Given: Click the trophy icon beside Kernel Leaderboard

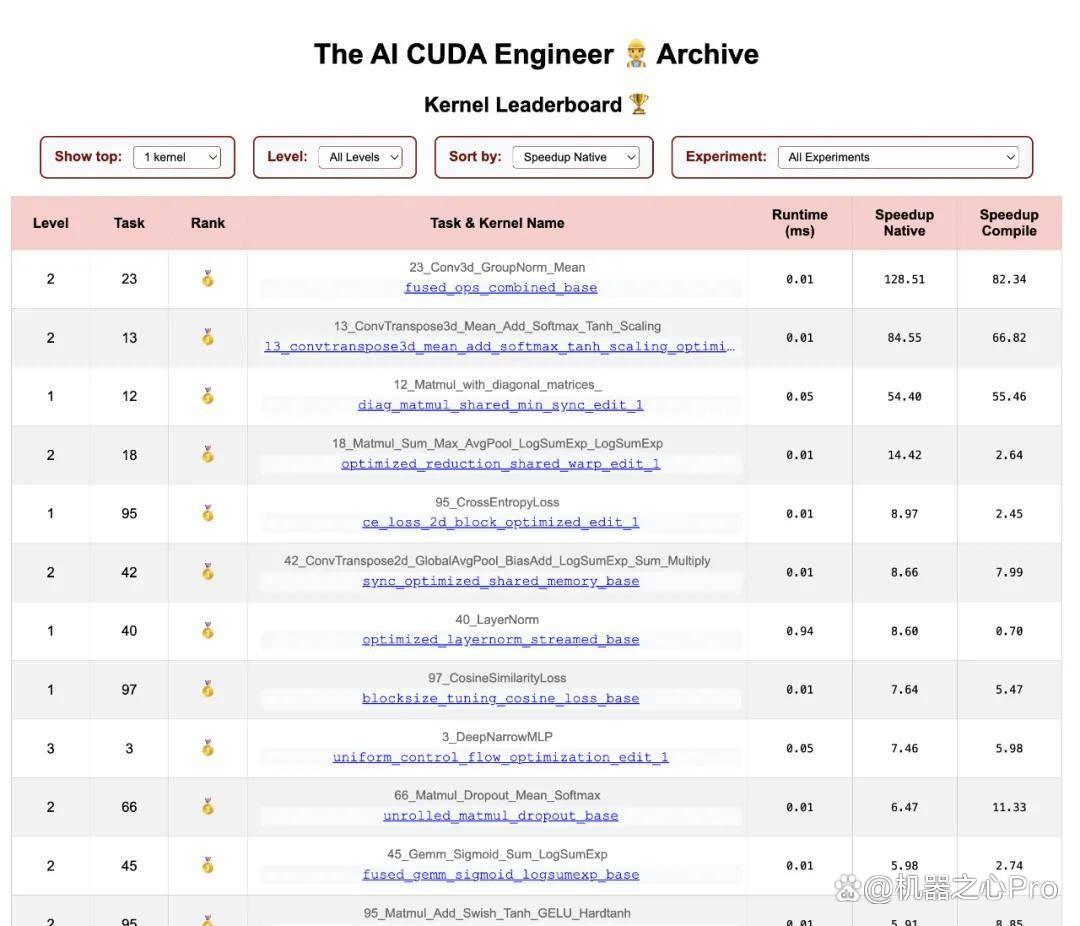Looking at the screenshot, I should pyautogui.click(x=639, y=104).
